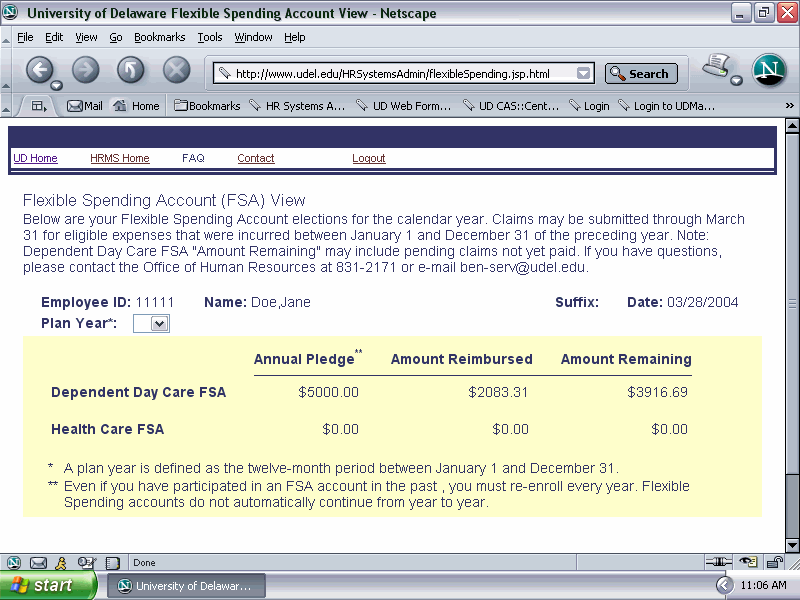Click the HRMS Home link

click(119, 159)
